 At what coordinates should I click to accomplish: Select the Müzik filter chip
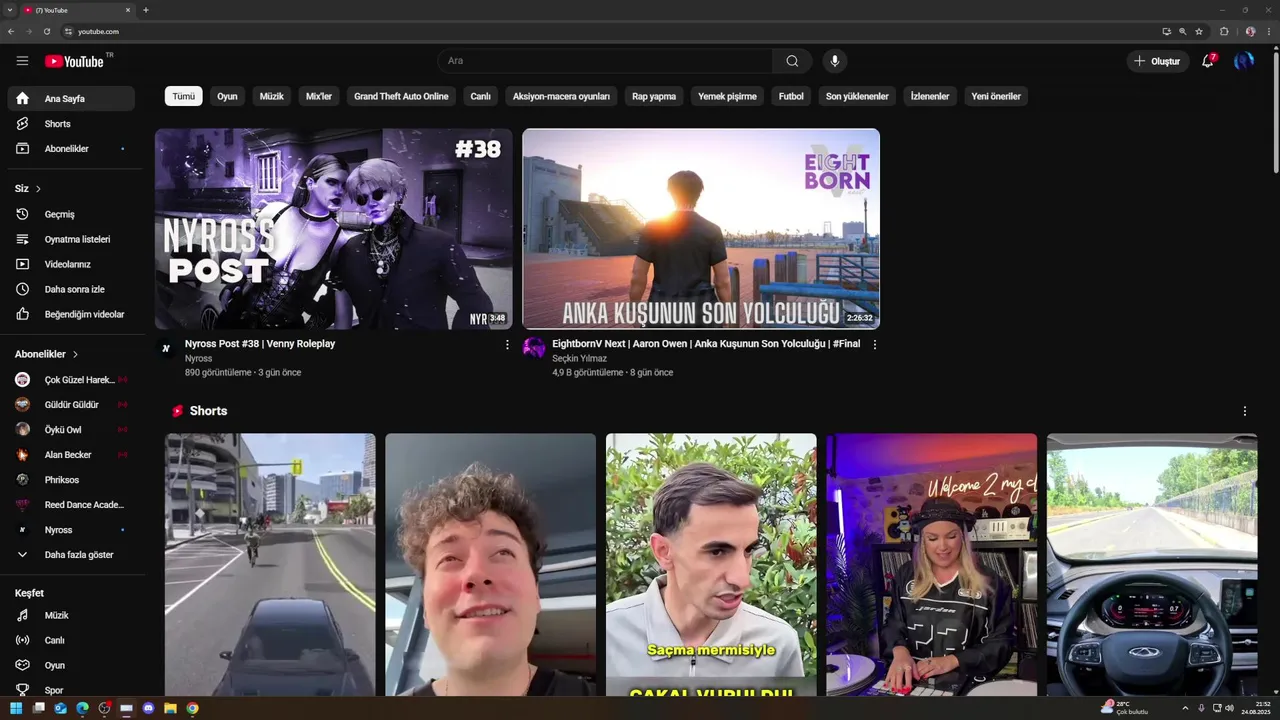point(272,96)
